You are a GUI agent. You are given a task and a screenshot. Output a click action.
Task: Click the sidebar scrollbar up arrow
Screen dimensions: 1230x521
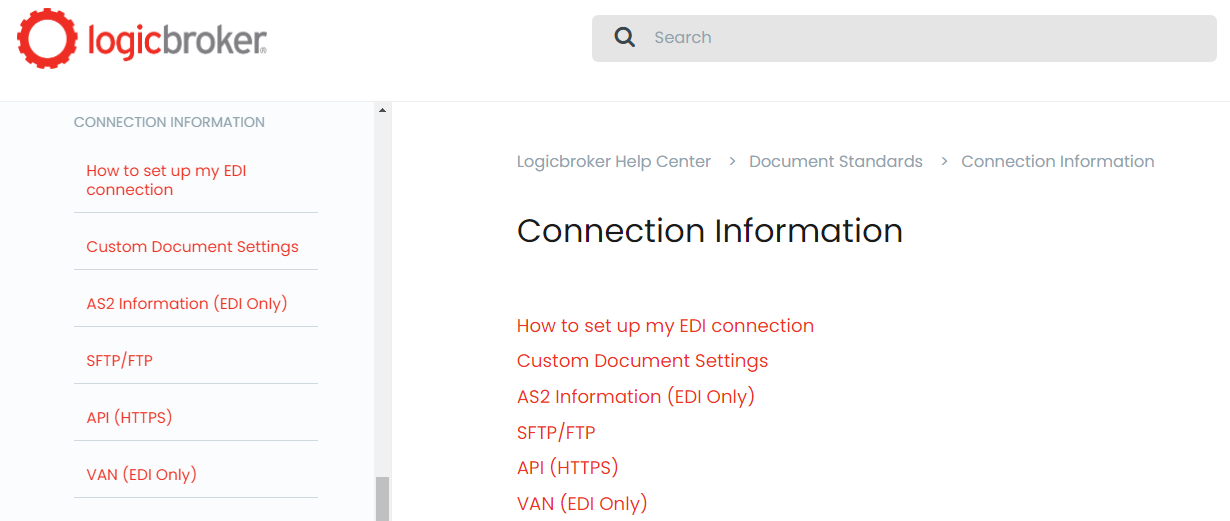(382, 110)
